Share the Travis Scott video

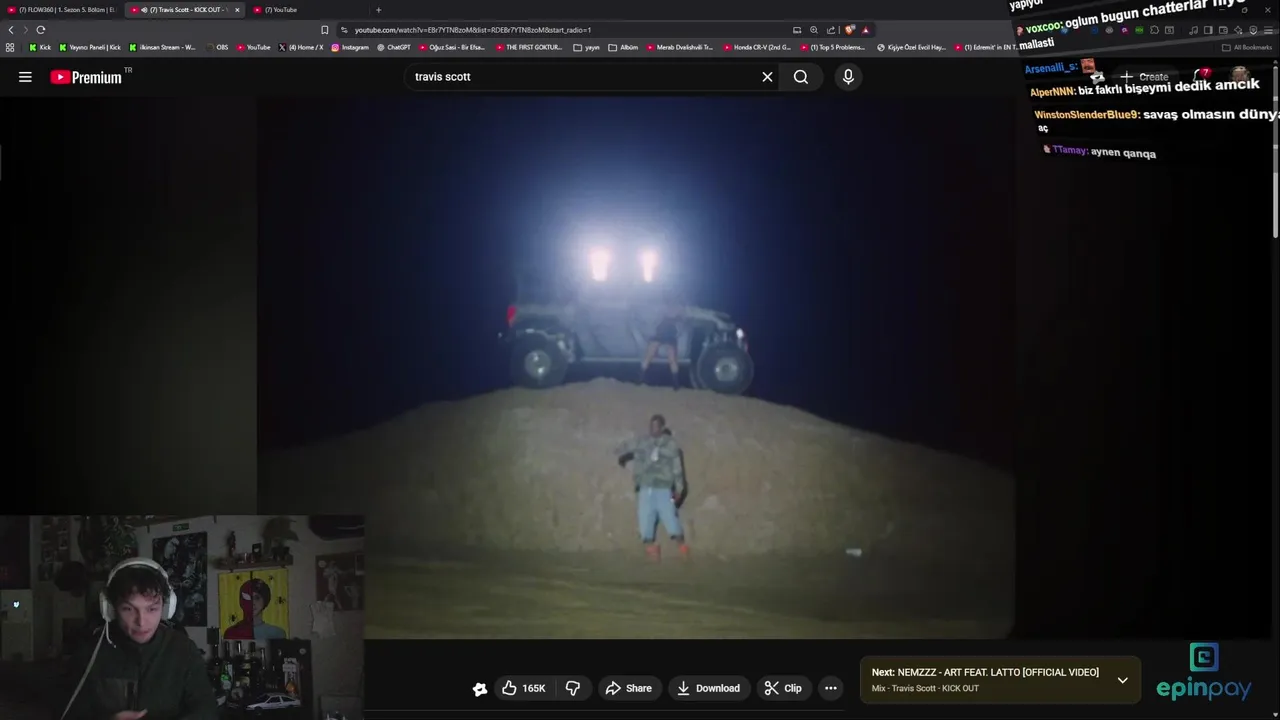tap(629, 688)
